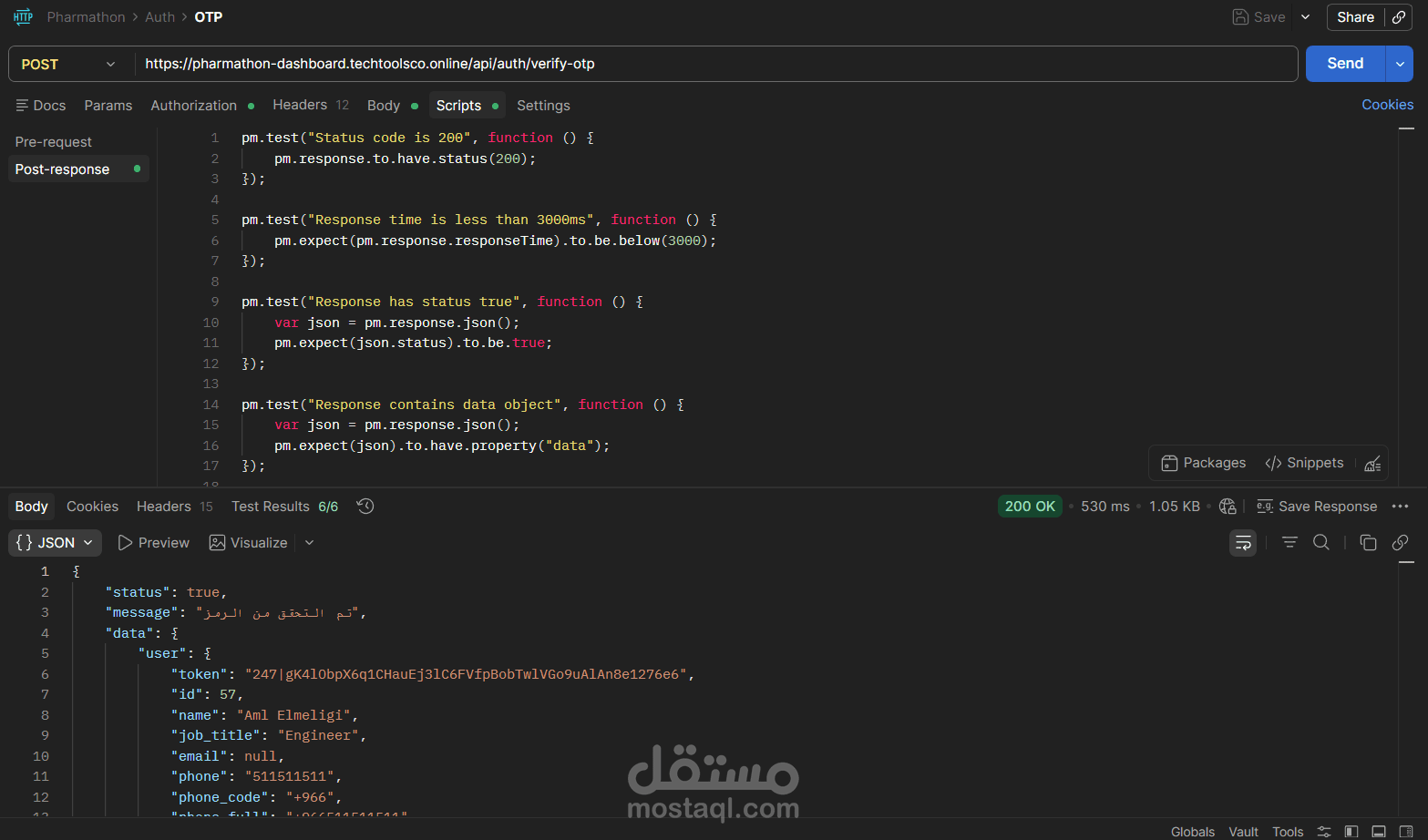Click Pharmathon in the breadcrumb
Screen dimensions: 1428x840
point(87,17)
